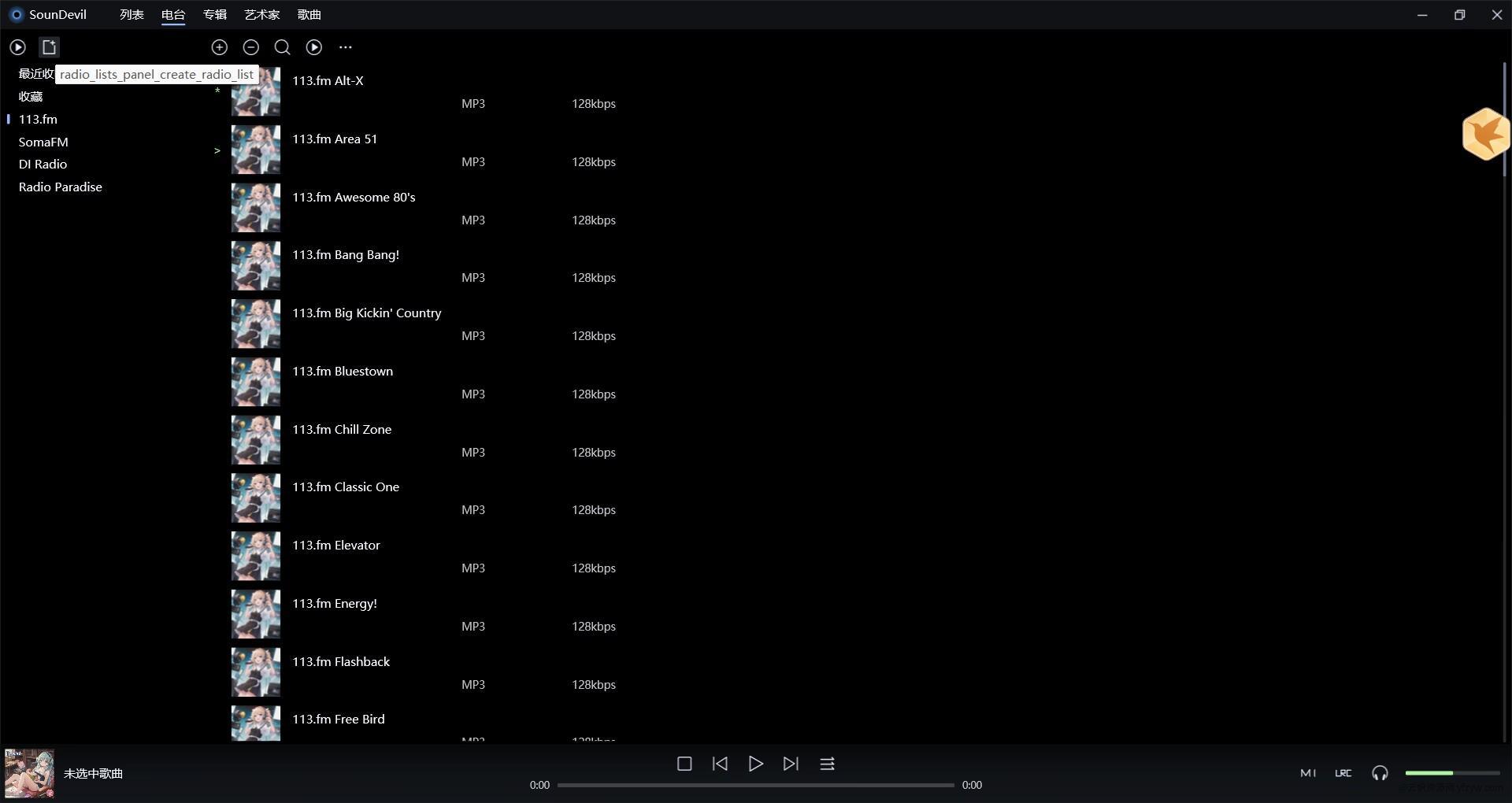Switch to the 列表 tab
The width and height of the screenshot is (1512, 803).
click(132, 14)
